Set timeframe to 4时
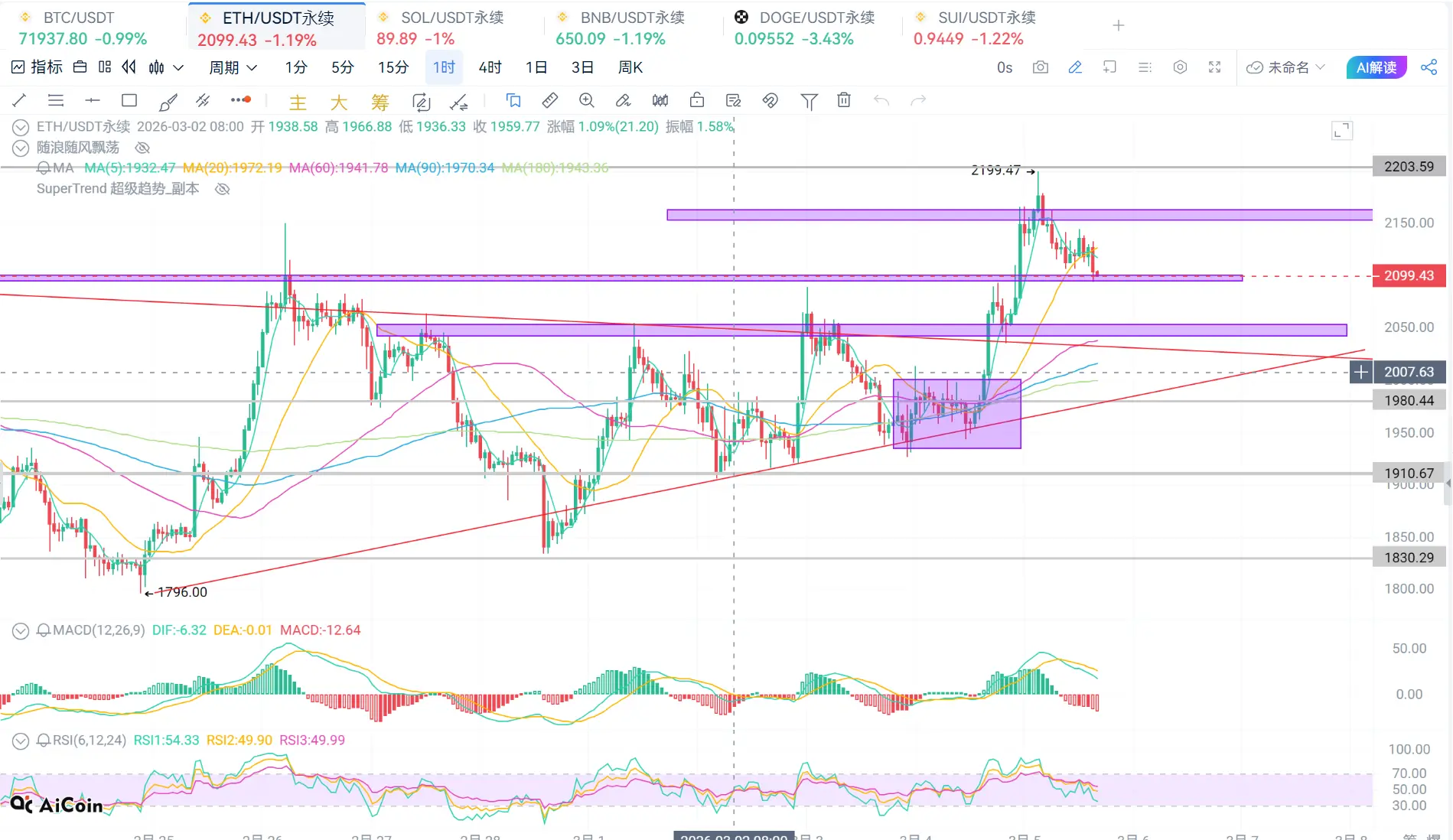The height and width of the screenshot is (840, 1453). click(x=490, y=67)
